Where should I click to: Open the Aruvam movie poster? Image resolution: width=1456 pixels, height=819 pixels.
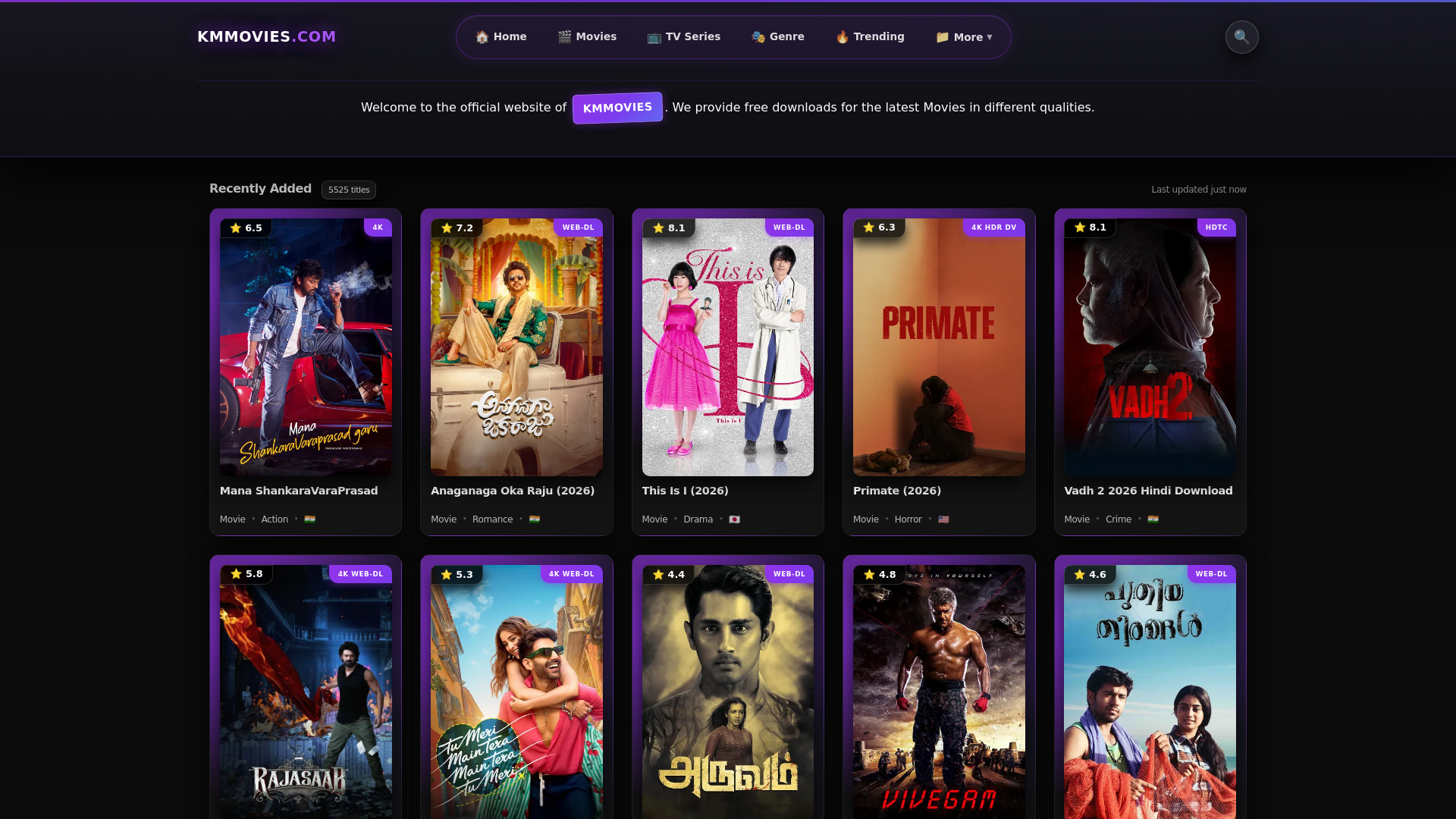point(728,692)
